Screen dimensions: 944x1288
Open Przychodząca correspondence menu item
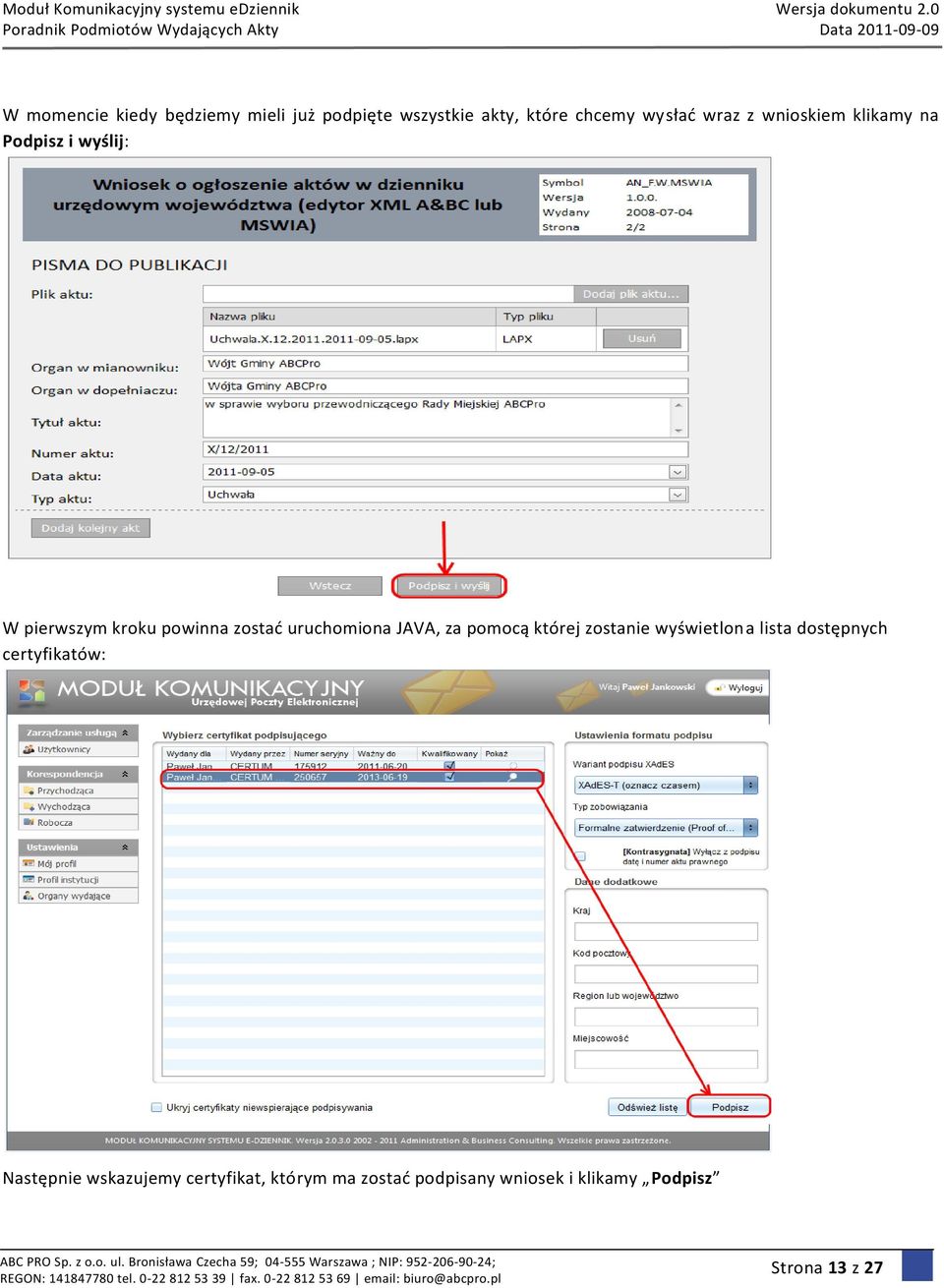[79, 790]
